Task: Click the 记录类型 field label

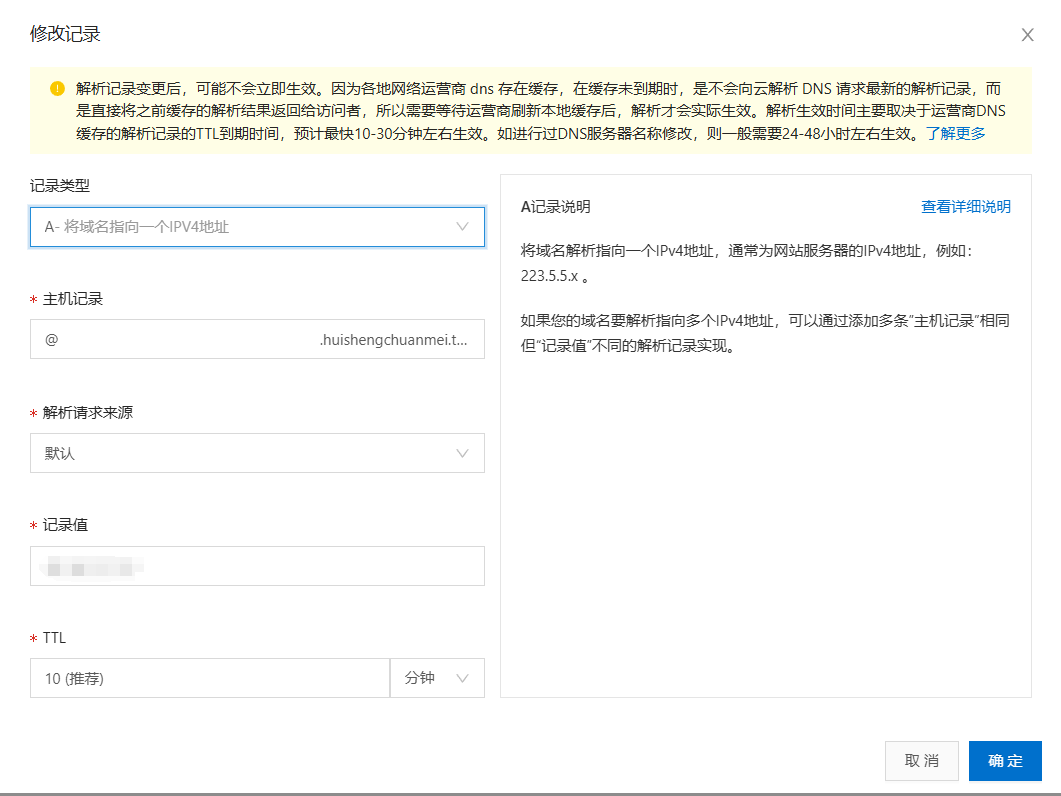Action: click(60, 185)
